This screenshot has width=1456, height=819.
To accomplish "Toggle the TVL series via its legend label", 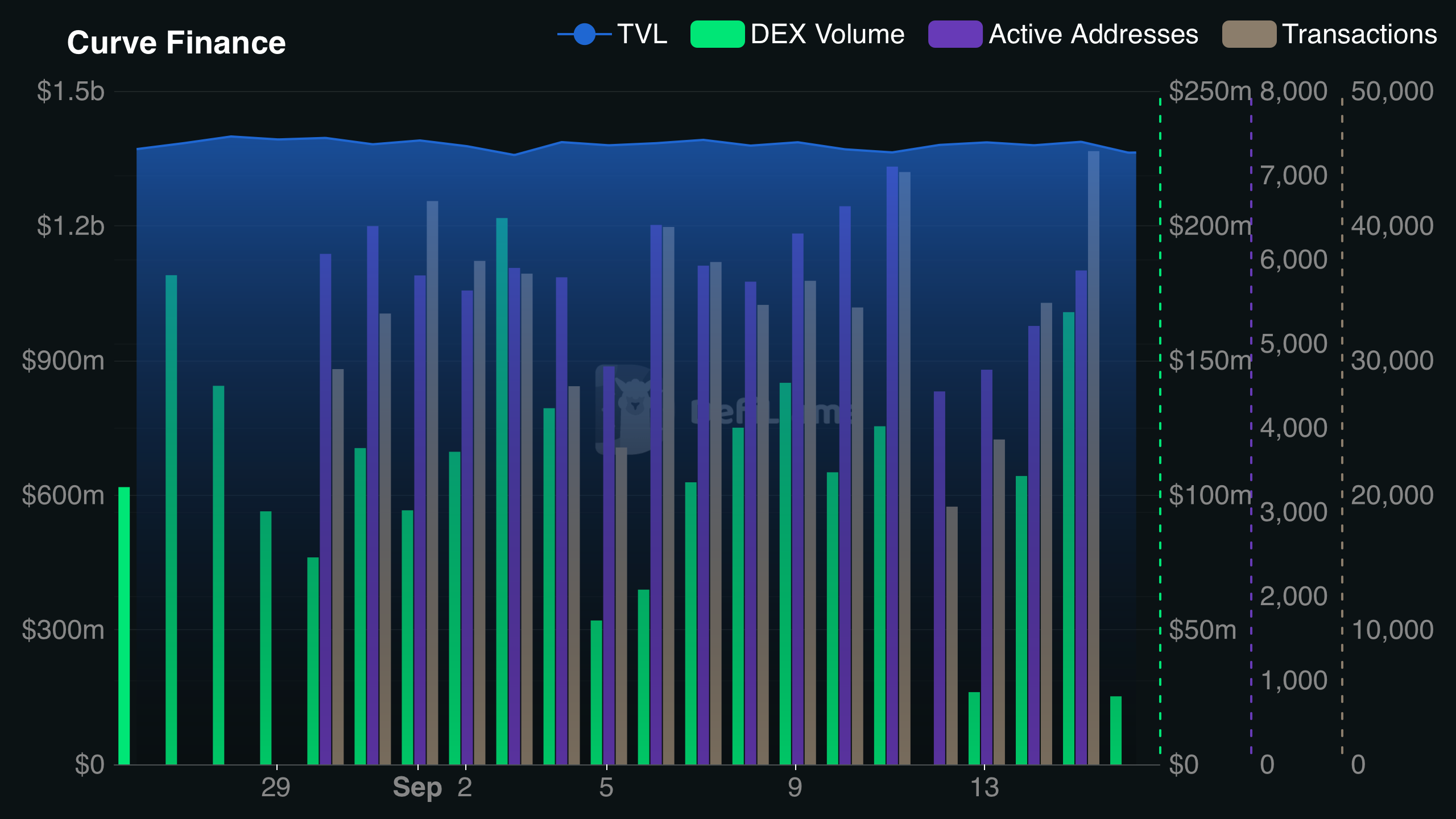I will (642, 34).
